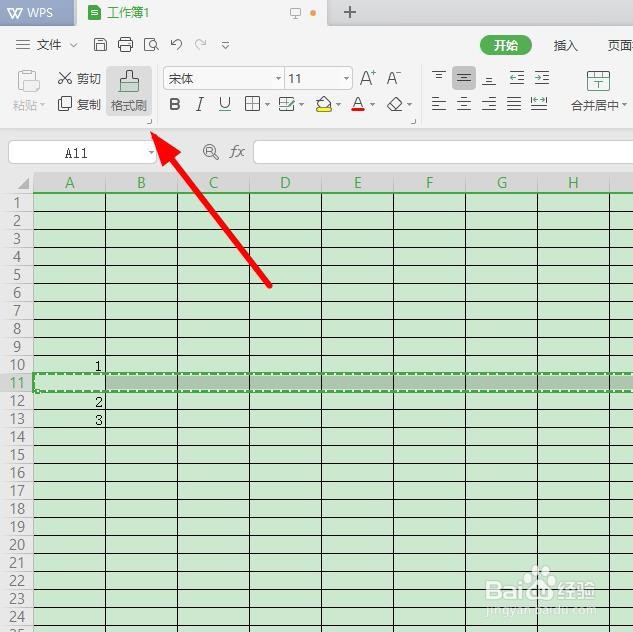This screenshot has height=632, width=633.
Task: Open the Merge and Center dropdown arrow
Action: point(624,105)
